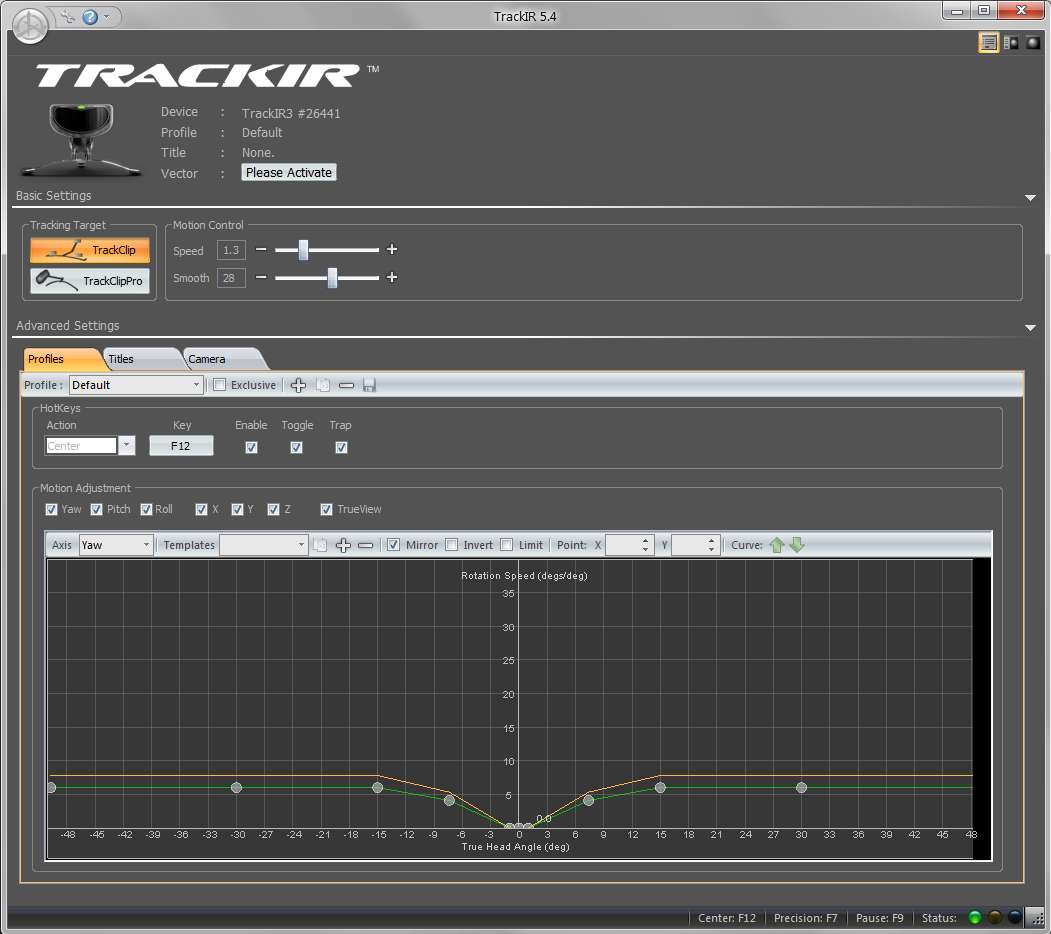Screen dimensions: 1051x934
Task: Toggle the hotkey Toggle checkbox
Action: pyautogui.click(x=296, y=447)
